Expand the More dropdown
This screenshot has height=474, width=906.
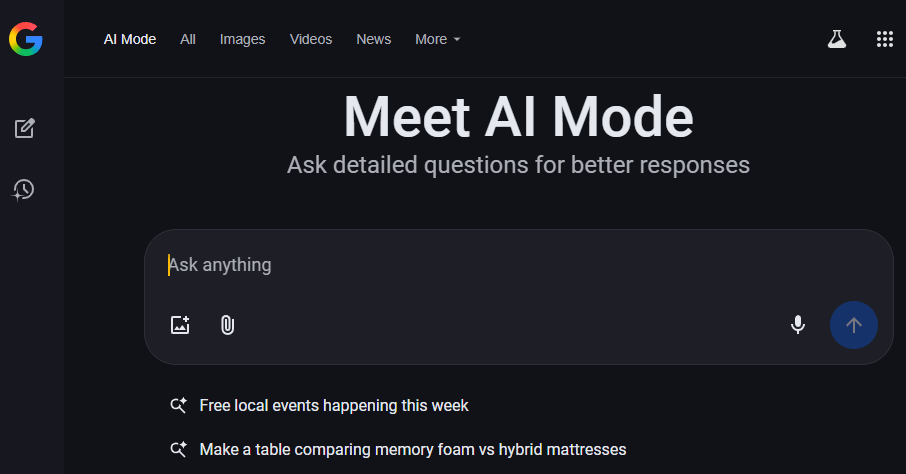point(437,39)
